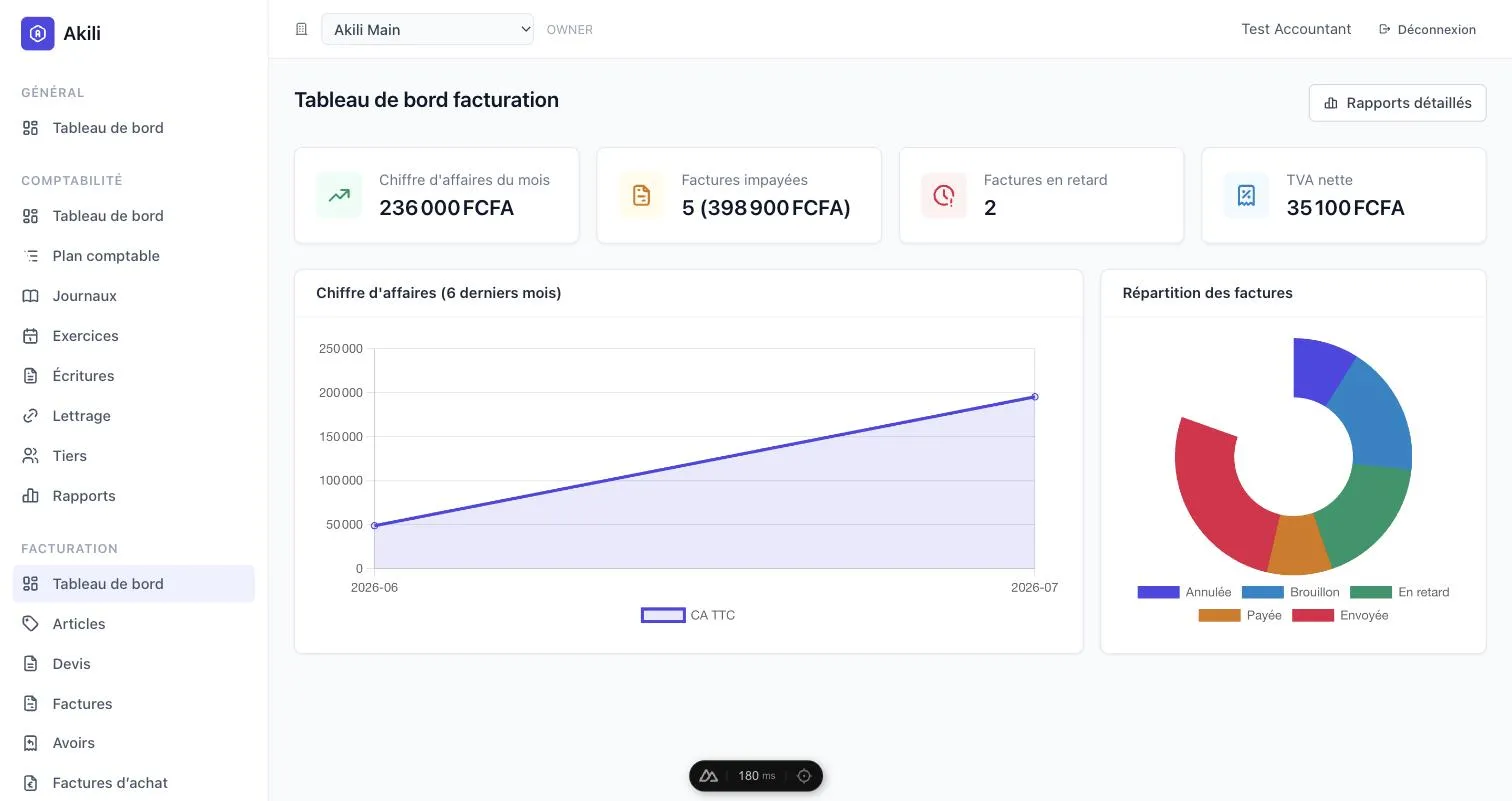Go to Lettrage link icon
The width and height of the screenshot is (1512, 801).
coord(31,416)
